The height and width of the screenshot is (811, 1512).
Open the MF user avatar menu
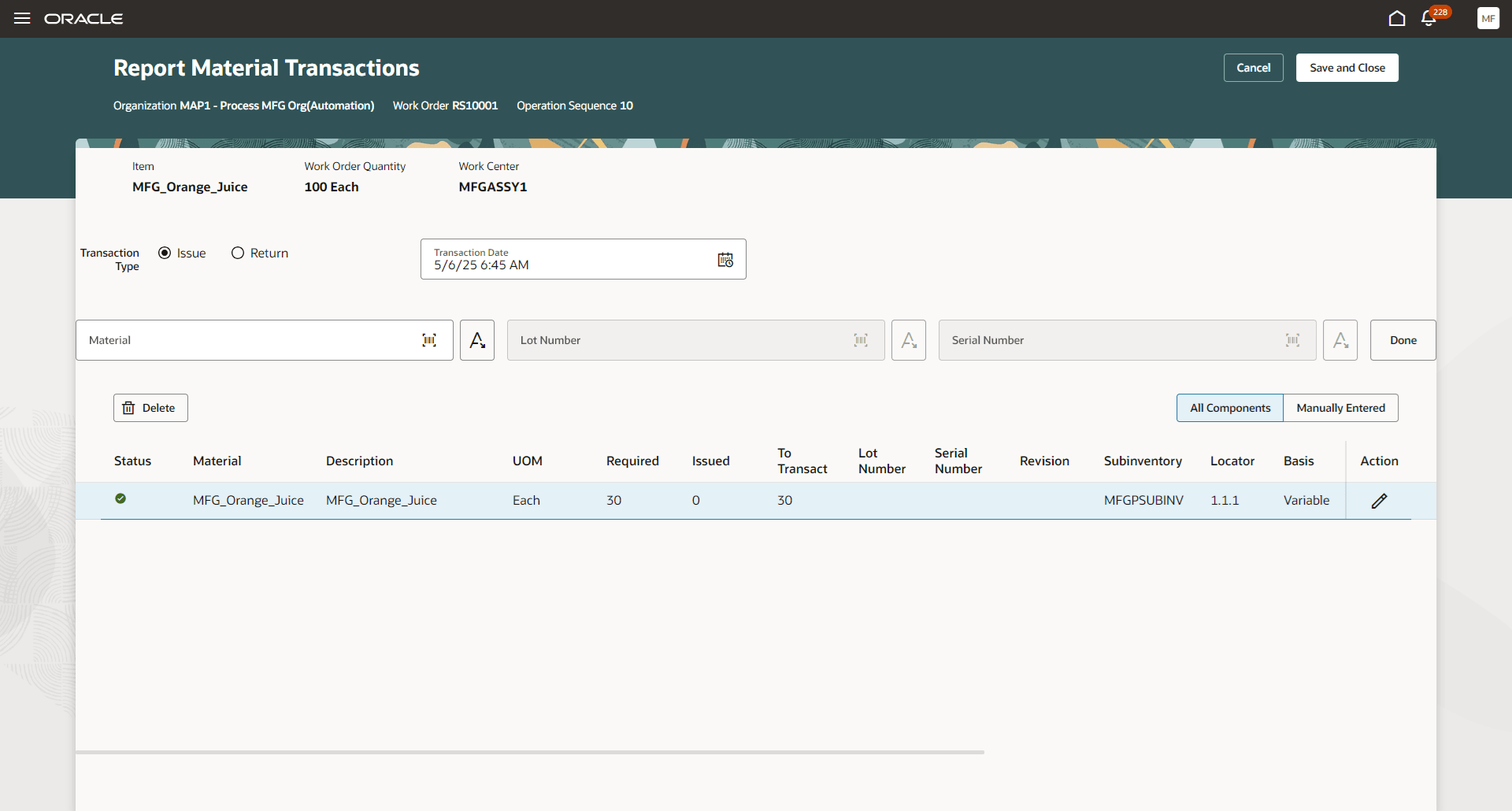1488,18
